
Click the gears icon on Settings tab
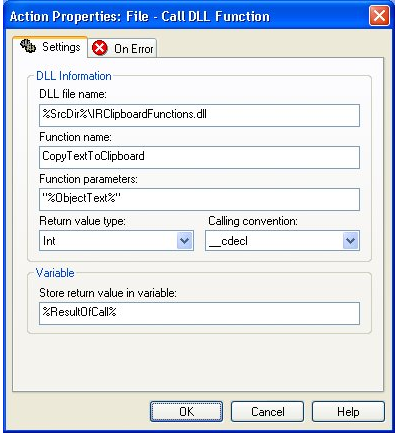28,46
